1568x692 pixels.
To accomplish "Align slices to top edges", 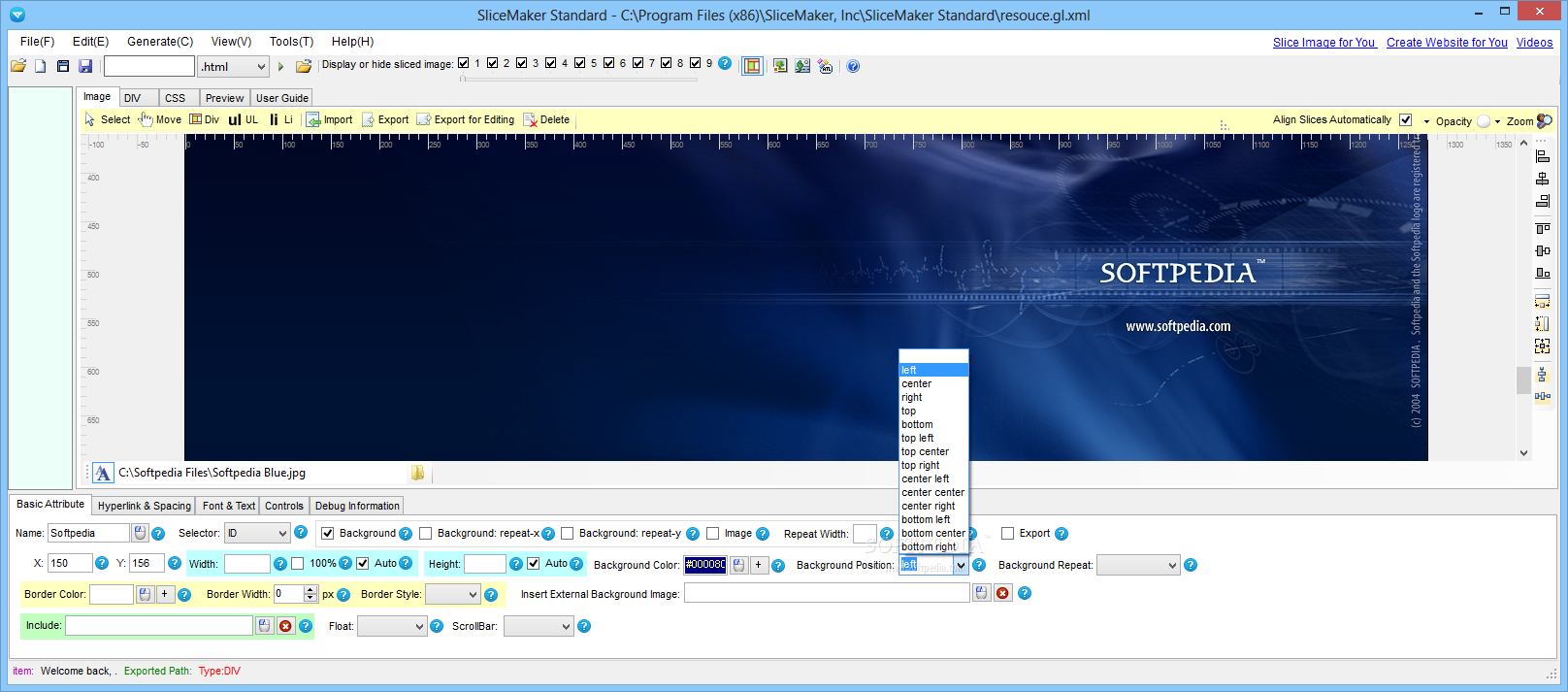I will click(1543, 229).
